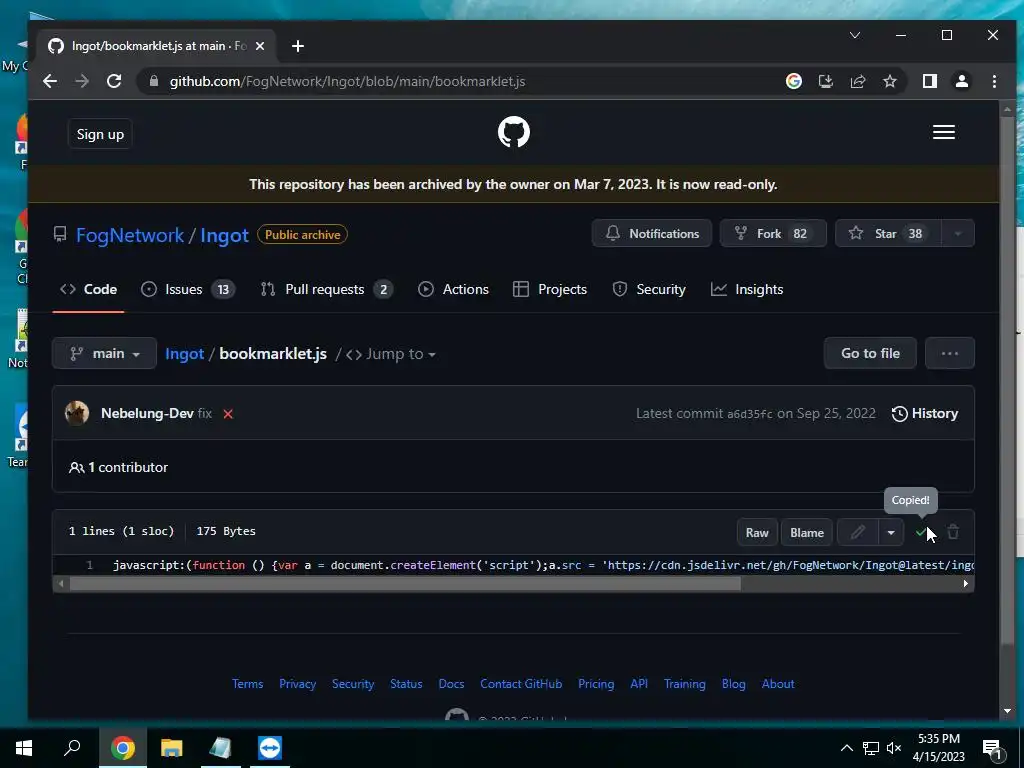
Task: Click the code scrollbar right arrow
Action: pyautogui.click(x=966, y=584)
